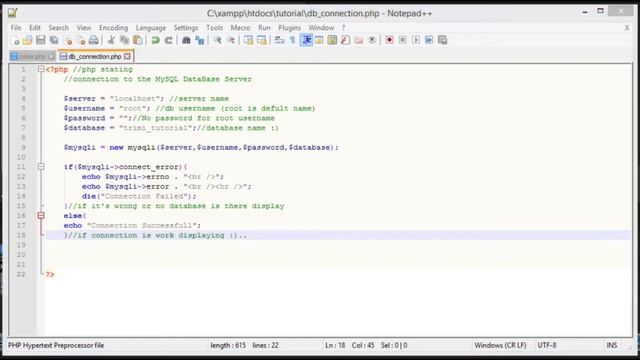This screenshot has height=360, width=640.
Task: Click the Redo arrow icon
Action: (168, 40)
